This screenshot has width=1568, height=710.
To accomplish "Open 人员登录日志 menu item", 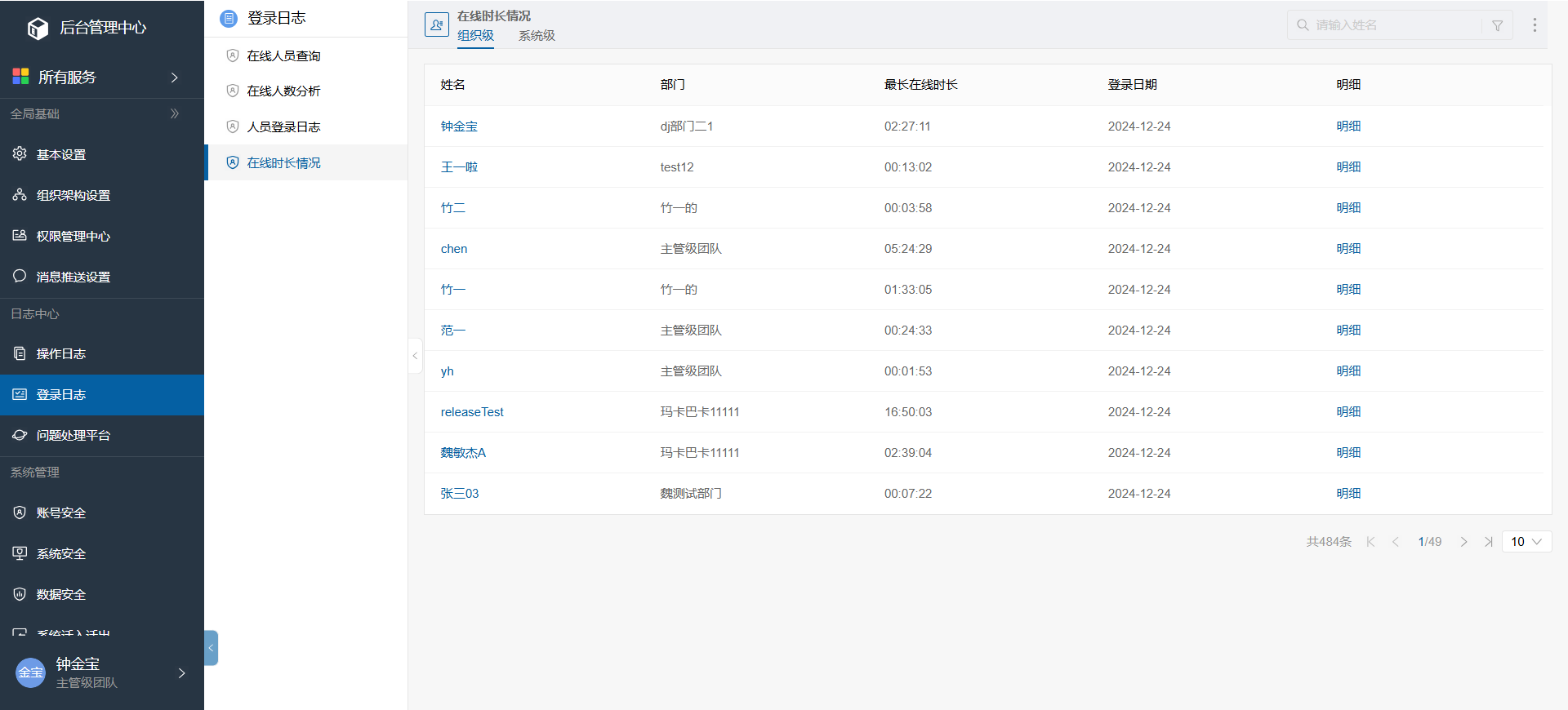I will coord(305,126).
